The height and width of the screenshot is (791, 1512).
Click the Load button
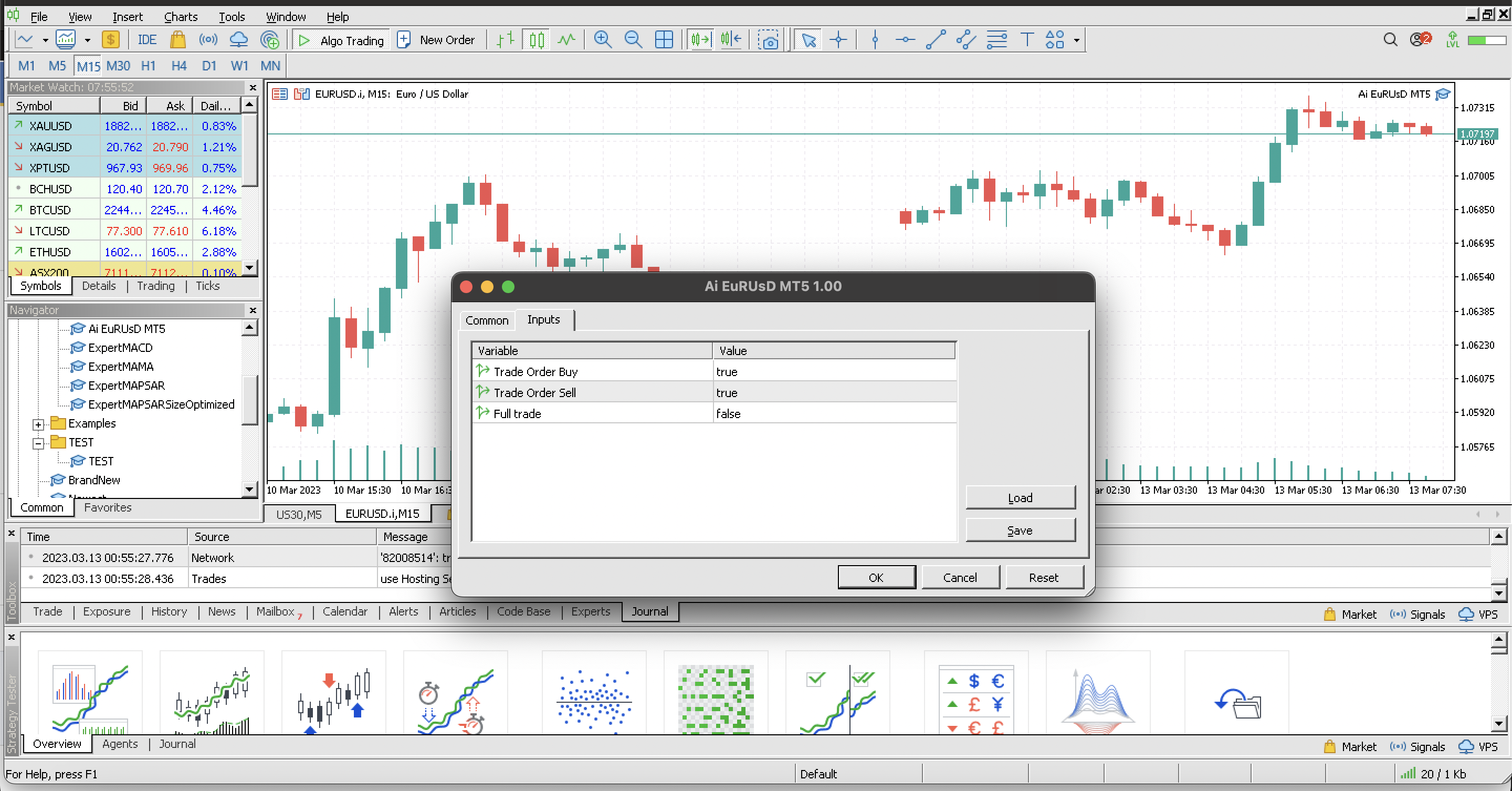coord(1020,497)
